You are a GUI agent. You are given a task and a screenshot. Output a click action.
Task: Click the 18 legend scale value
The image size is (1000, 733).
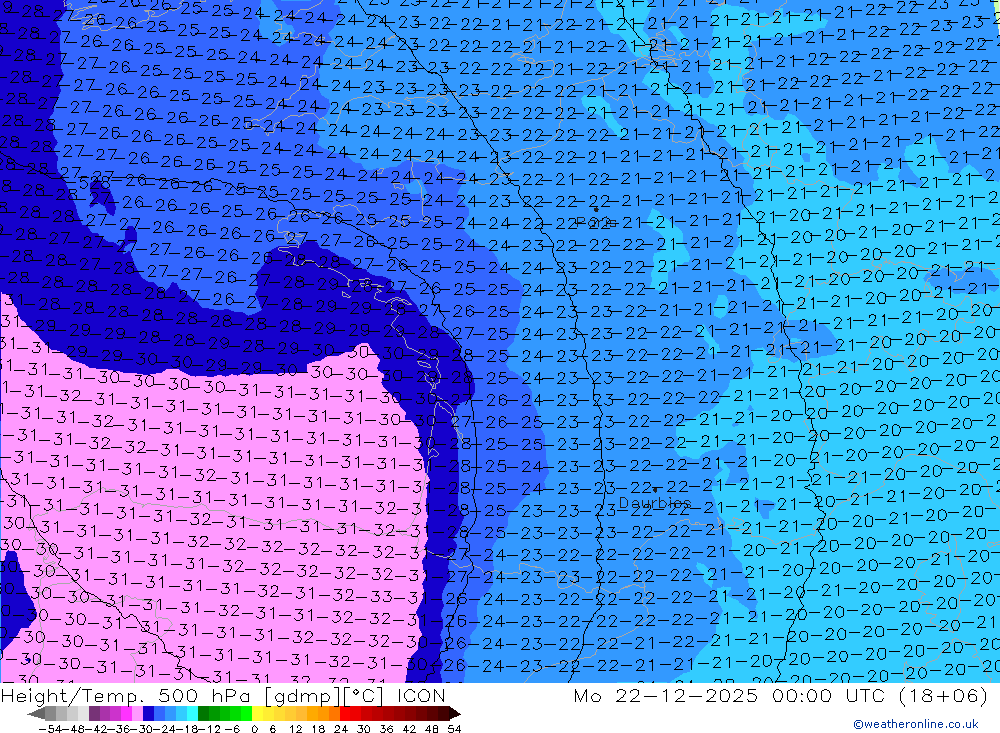[x=318, y=729]
